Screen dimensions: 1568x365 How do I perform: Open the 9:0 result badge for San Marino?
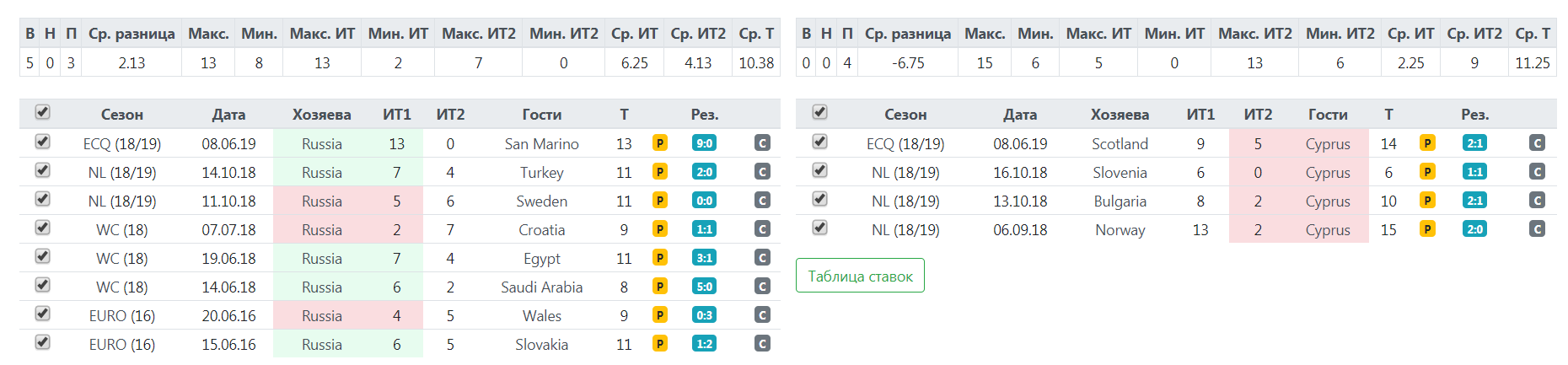(704, 143)
